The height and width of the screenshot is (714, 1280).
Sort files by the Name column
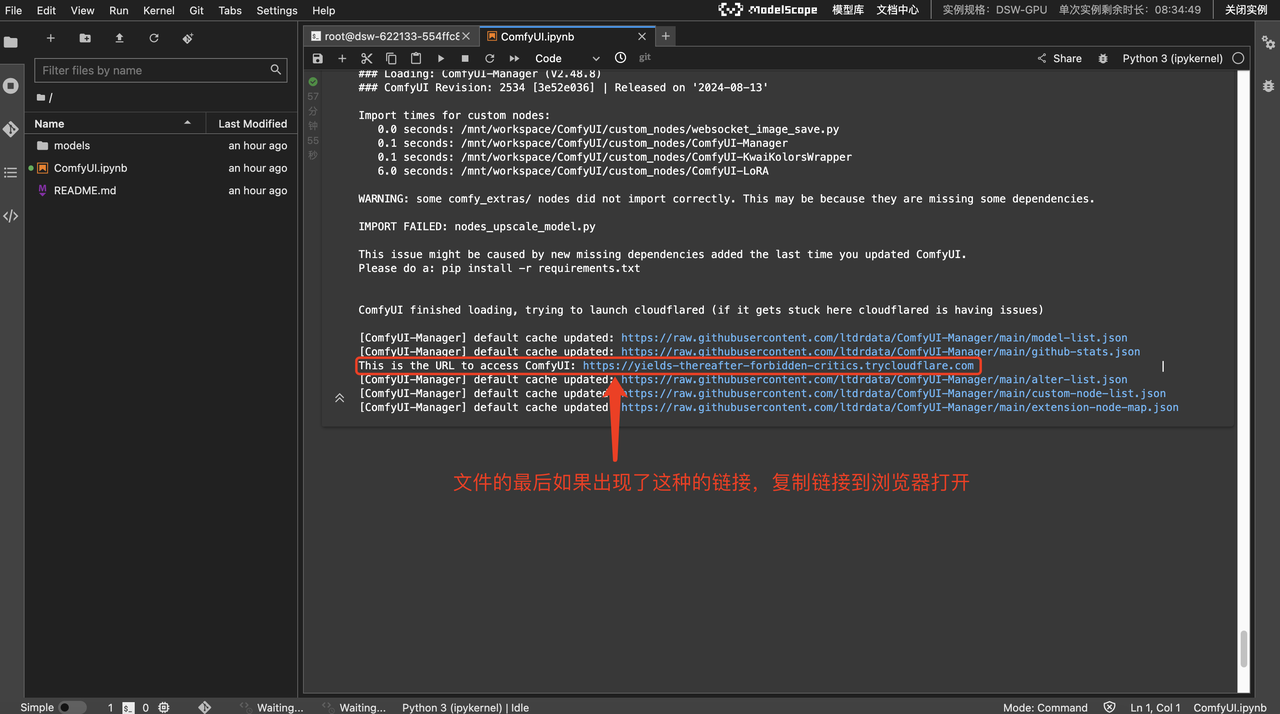(x=113, y=123)
